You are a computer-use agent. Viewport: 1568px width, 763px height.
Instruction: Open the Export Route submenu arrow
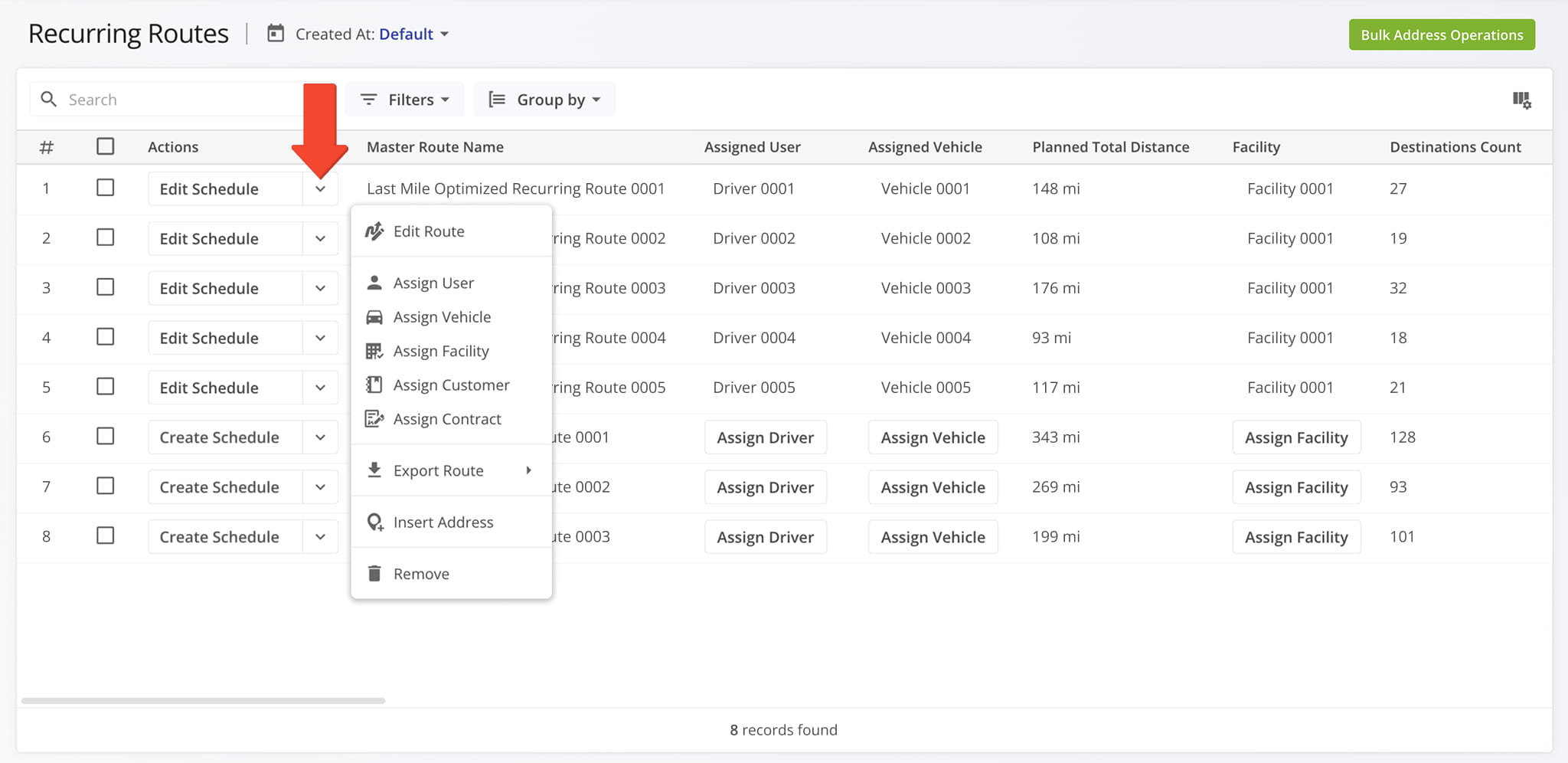tap(528, 470)
